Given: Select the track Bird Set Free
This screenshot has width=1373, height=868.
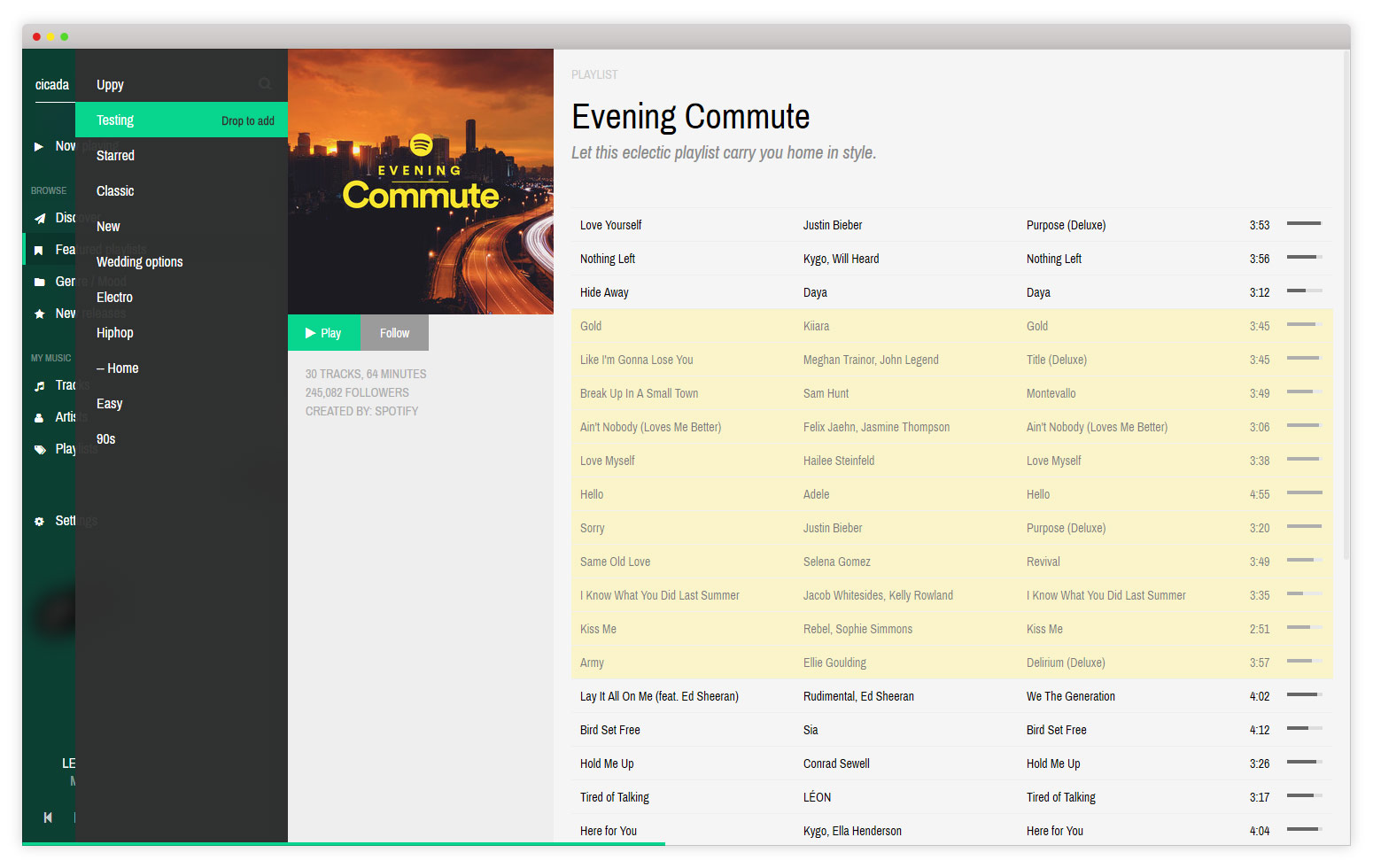Looking at the screenshot, I should tap(610, 730).
